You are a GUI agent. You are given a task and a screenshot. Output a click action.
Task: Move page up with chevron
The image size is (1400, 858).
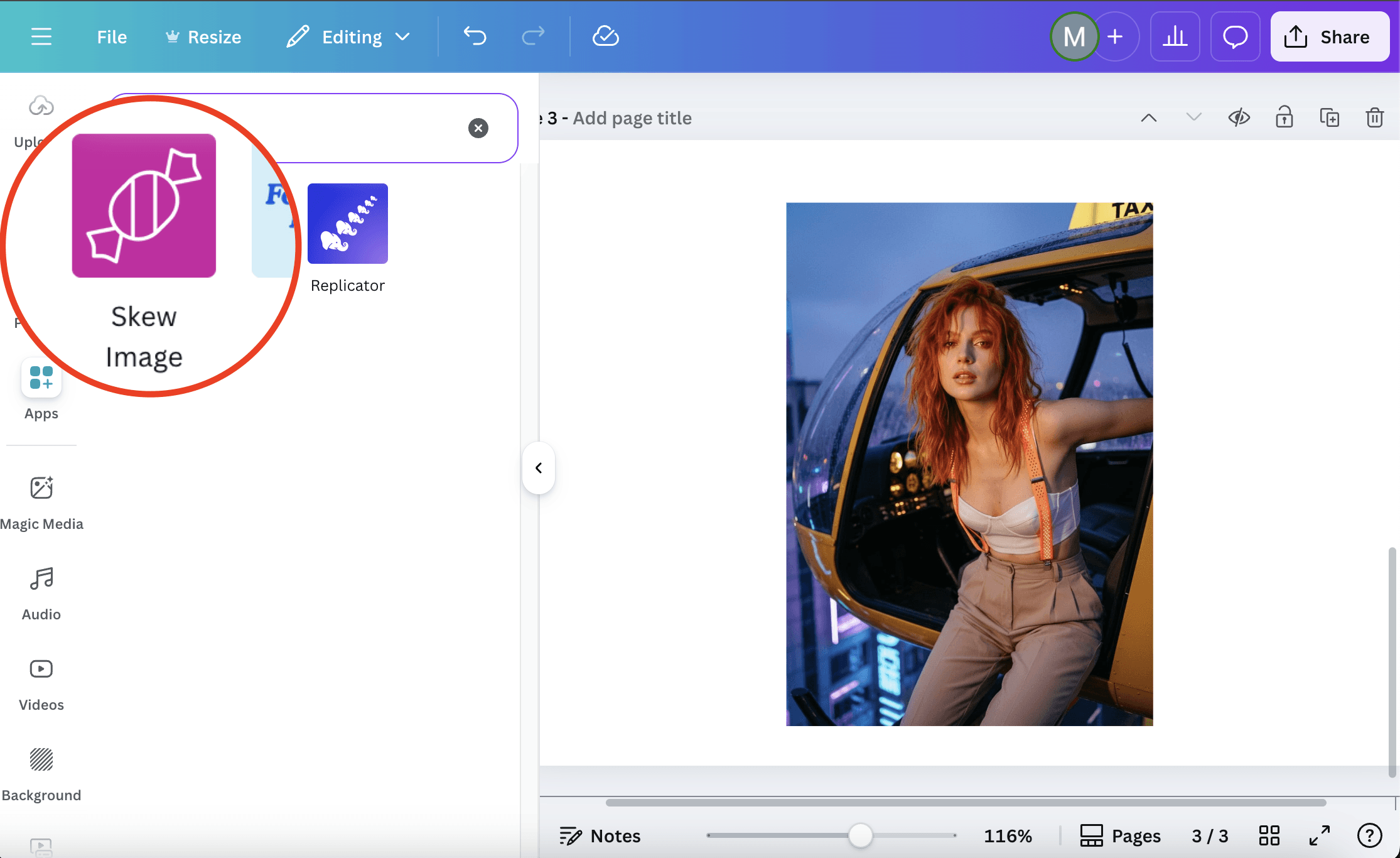(x=1148, y=118)
